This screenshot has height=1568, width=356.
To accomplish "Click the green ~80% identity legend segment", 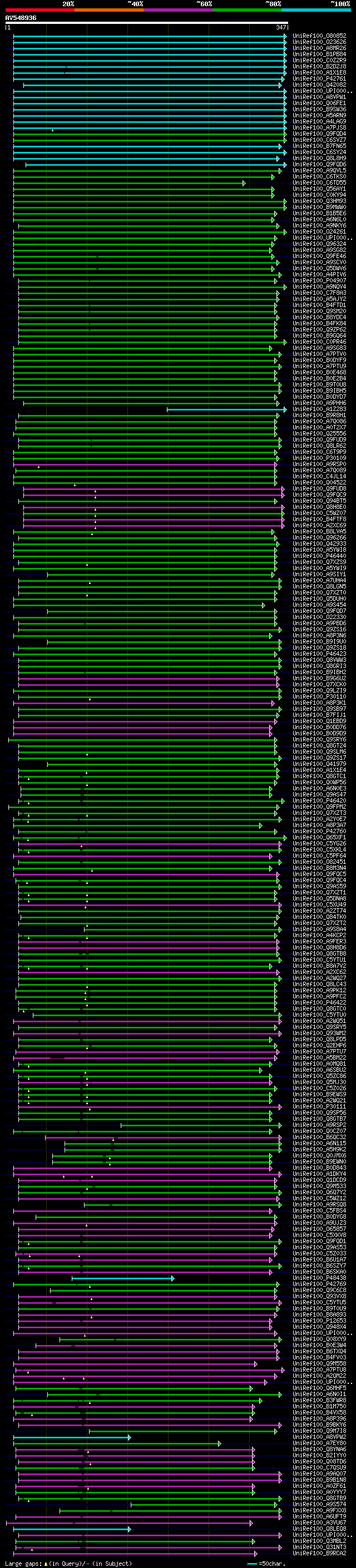I will tap(247, 10).
